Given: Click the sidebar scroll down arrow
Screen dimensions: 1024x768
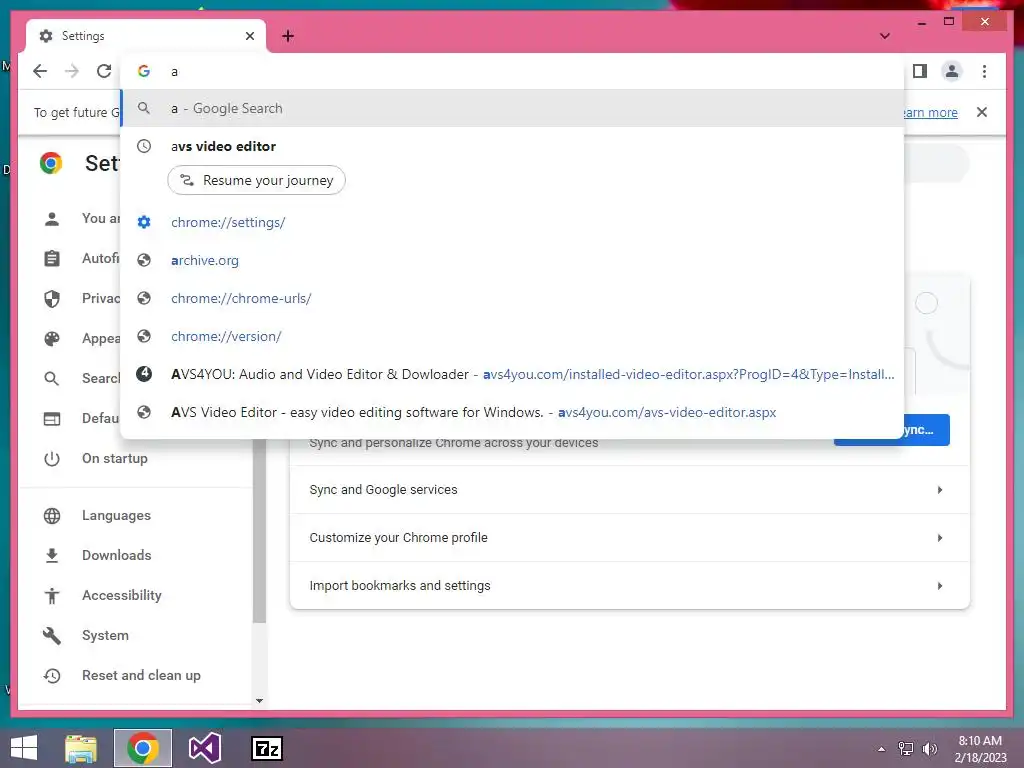Looking at the screenshot, I should tap(259, 701).
